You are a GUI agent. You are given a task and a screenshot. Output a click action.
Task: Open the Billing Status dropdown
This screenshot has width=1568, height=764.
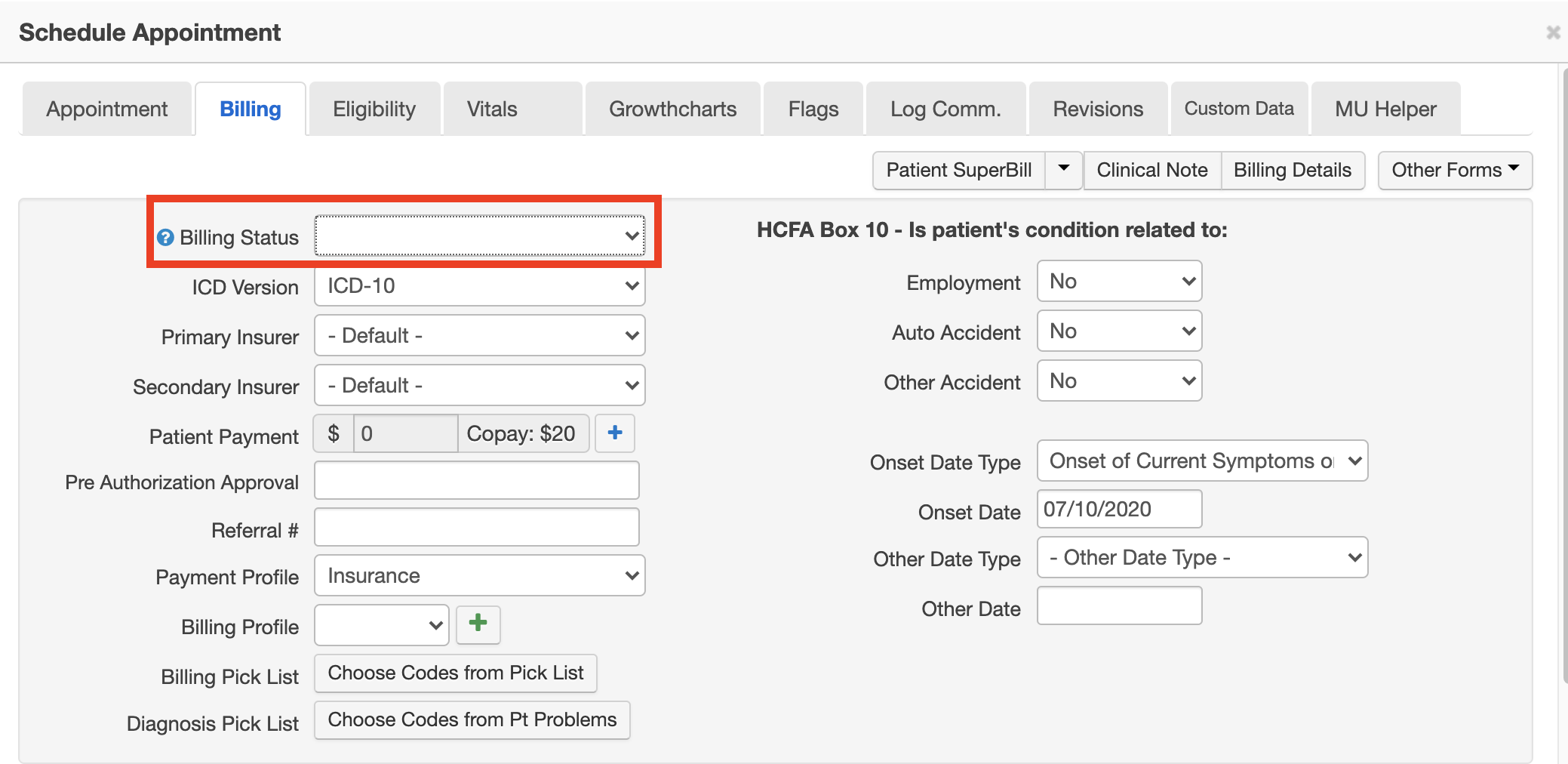coord(480,236)
